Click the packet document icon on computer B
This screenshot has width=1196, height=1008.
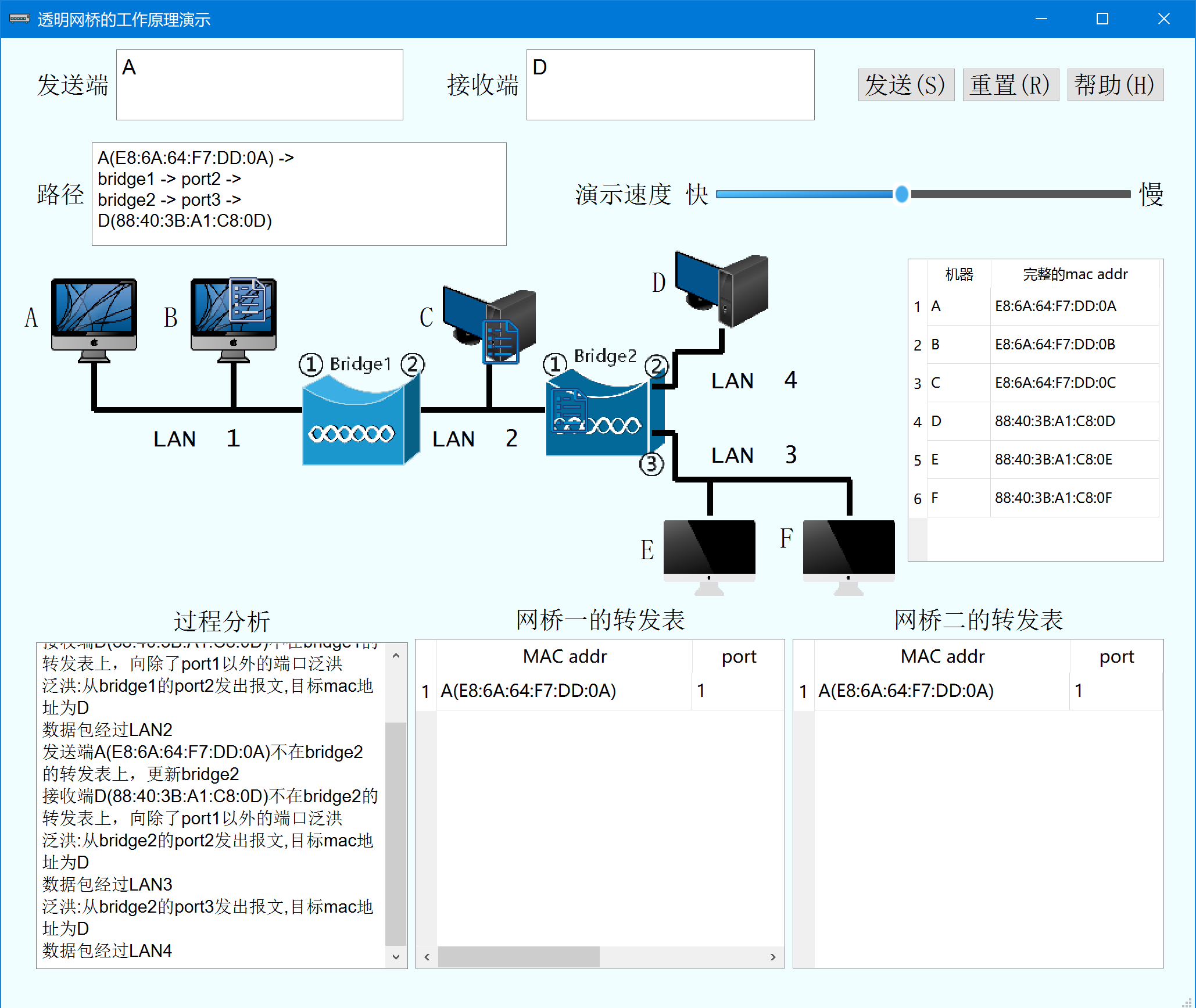pos(248,300)
